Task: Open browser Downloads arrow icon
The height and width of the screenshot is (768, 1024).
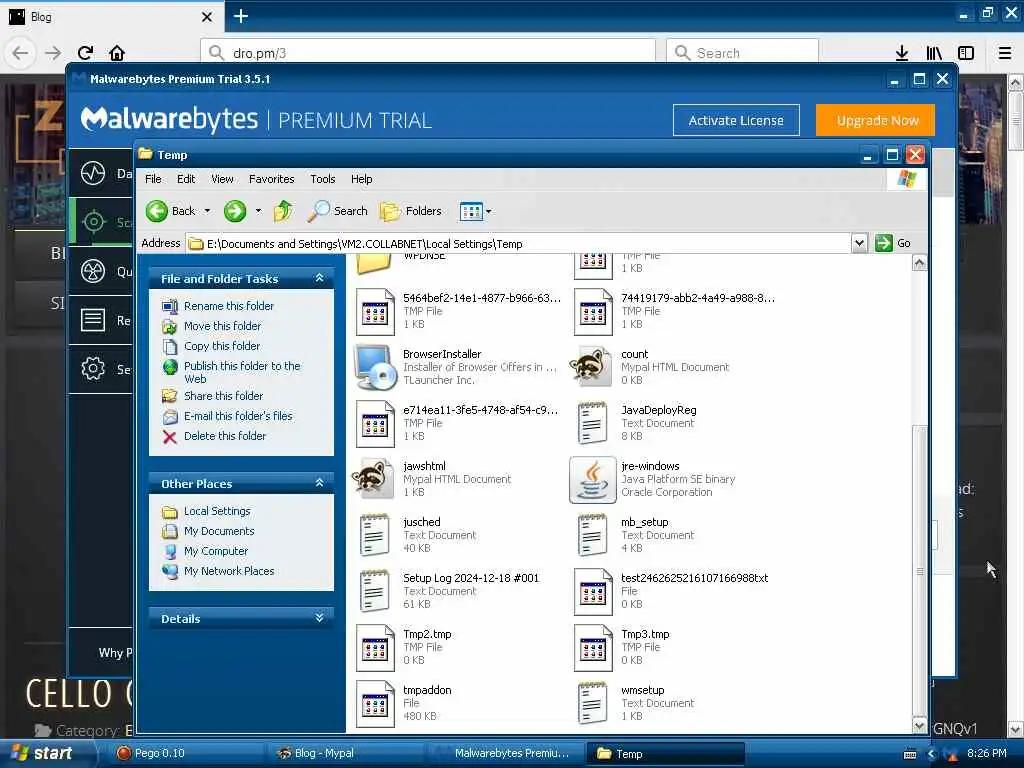Action: pos(902,53)
